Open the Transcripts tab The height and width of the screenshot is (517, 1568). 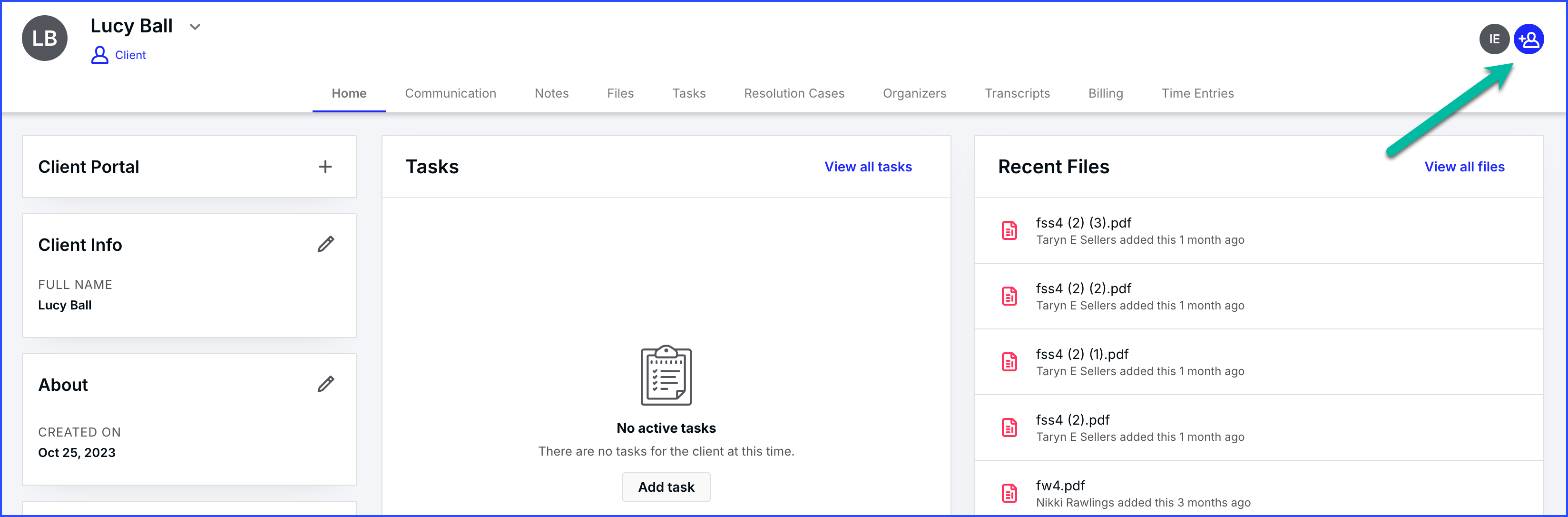(x=1017, y=93)
